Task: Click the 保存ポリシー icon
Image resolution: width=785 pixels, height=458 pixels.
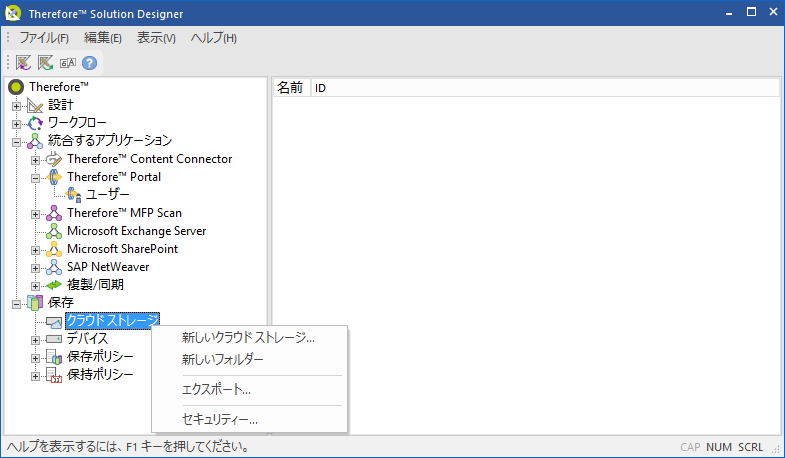Action: tap(54, 357)
